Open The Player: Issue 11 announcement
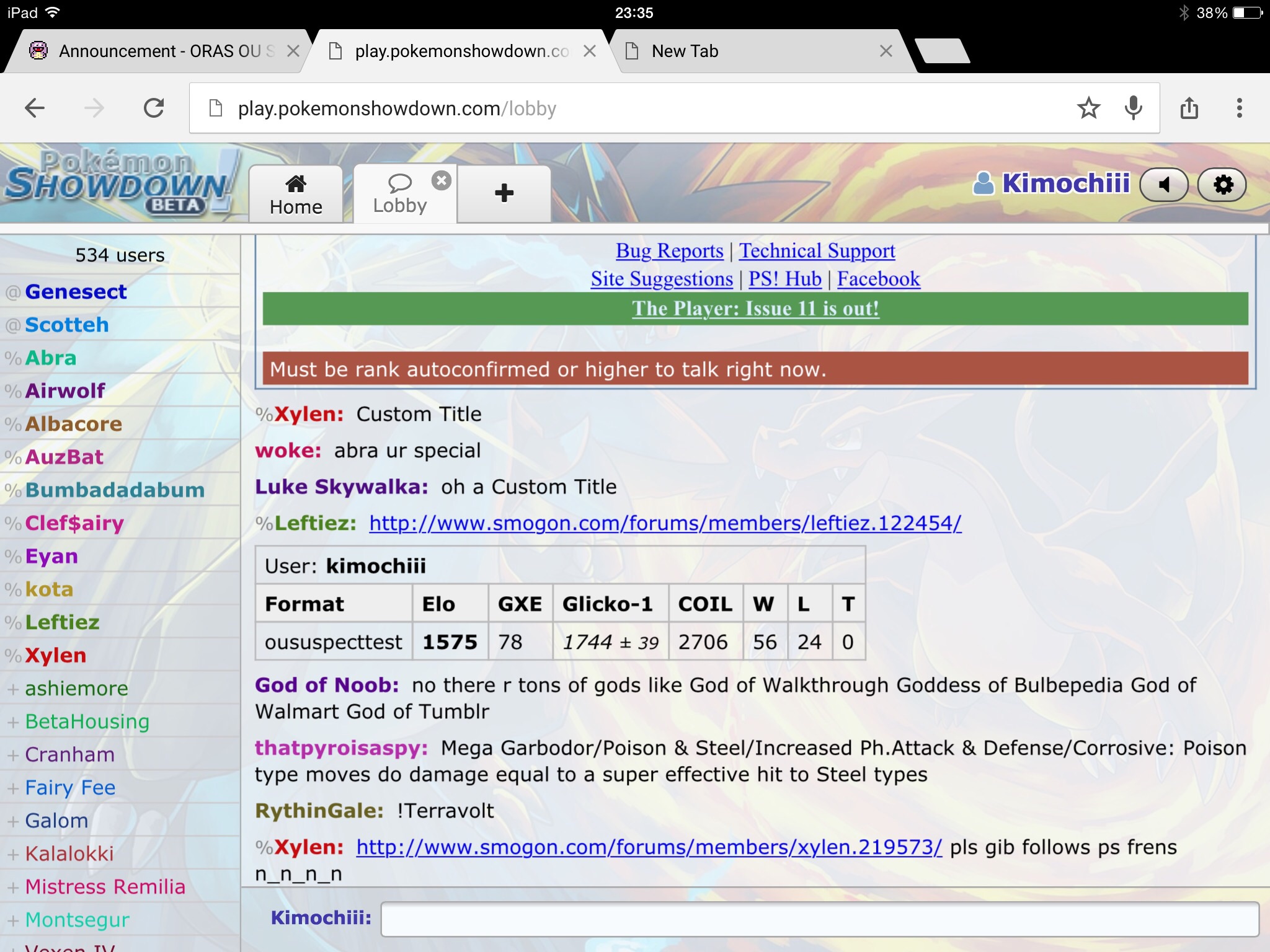Screen dimensions: 1270x952 pos(755,309)
